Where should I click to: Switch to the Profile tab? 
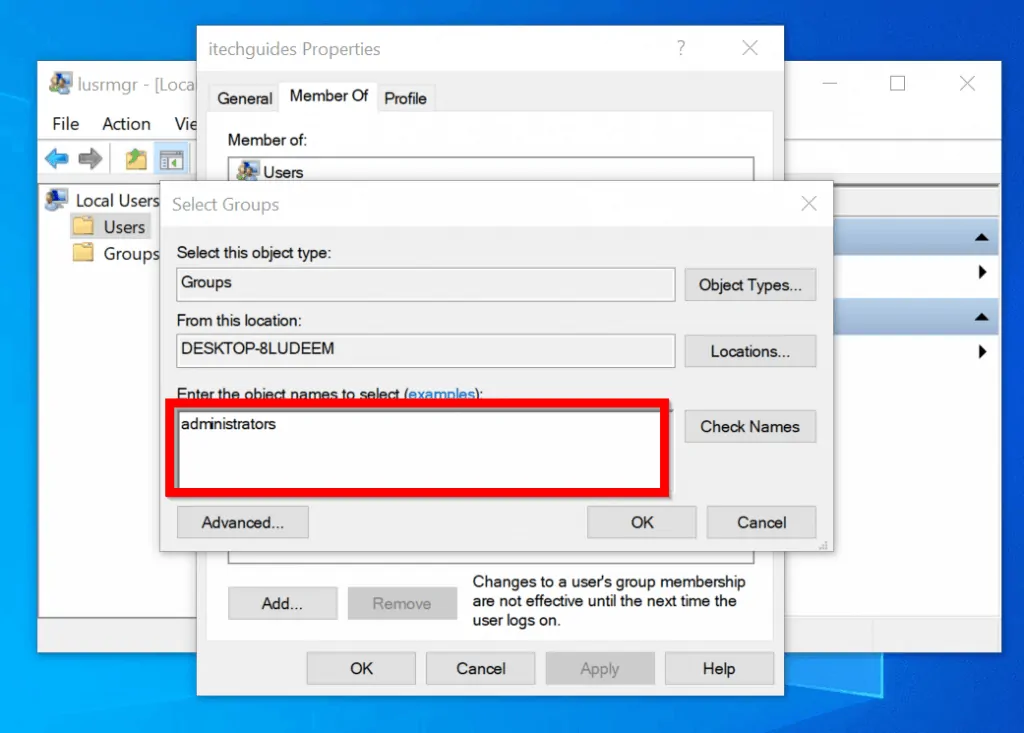[406, 98]
